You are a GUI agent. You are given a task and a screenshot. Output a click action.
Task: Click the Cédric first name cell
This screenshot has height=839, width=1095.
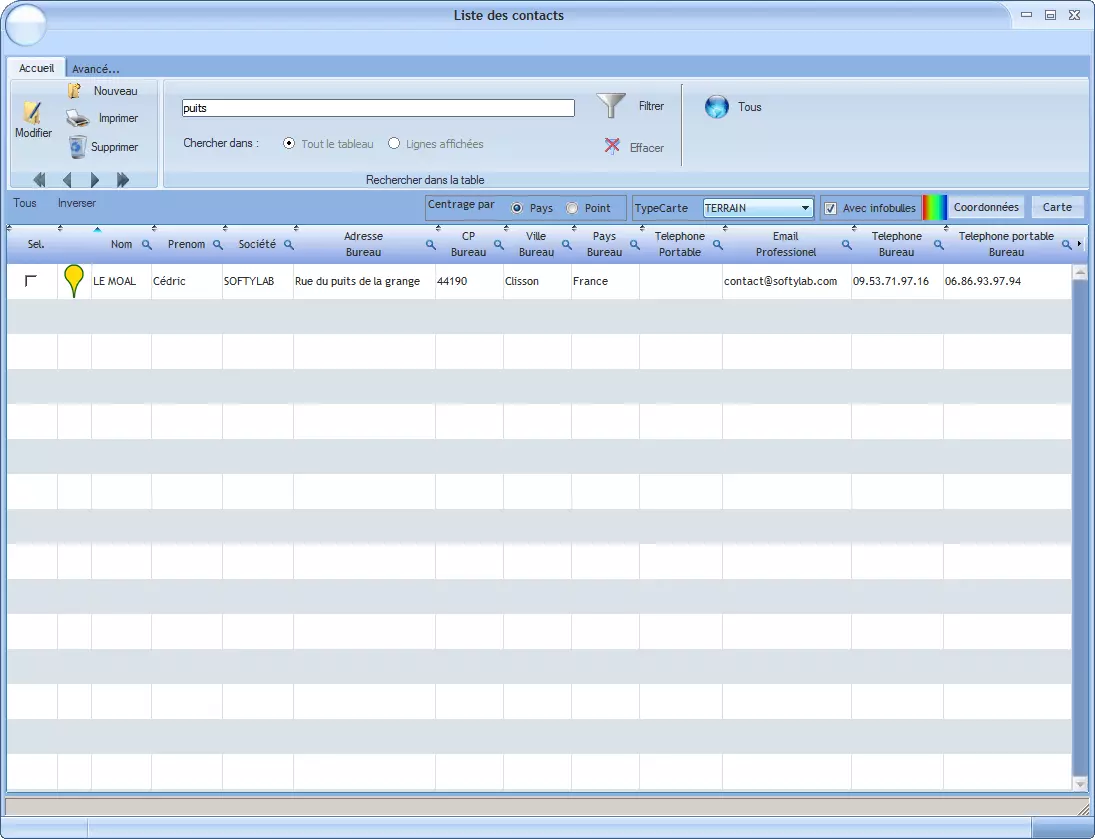[186, 281]
